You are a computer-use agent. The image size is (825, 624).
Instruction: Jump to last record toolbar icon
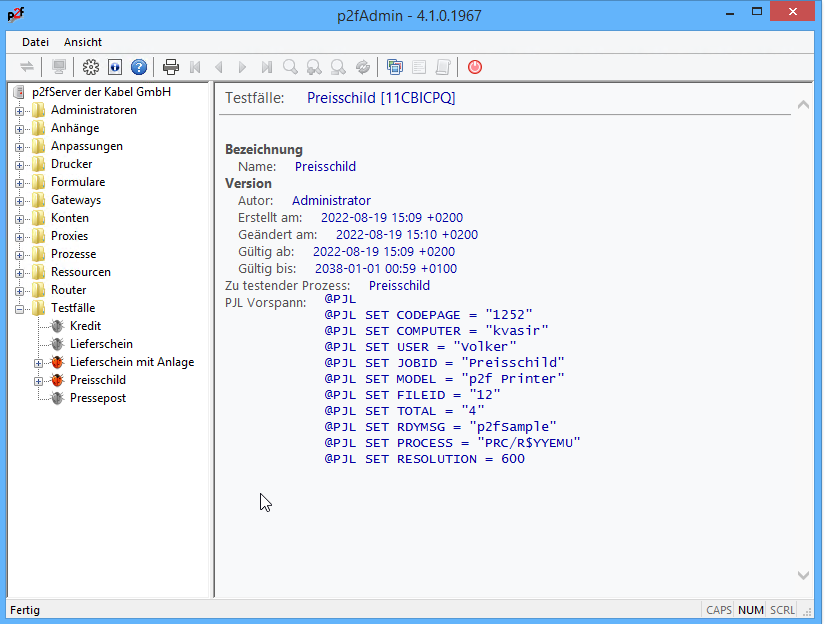click(x=267, y=67)
